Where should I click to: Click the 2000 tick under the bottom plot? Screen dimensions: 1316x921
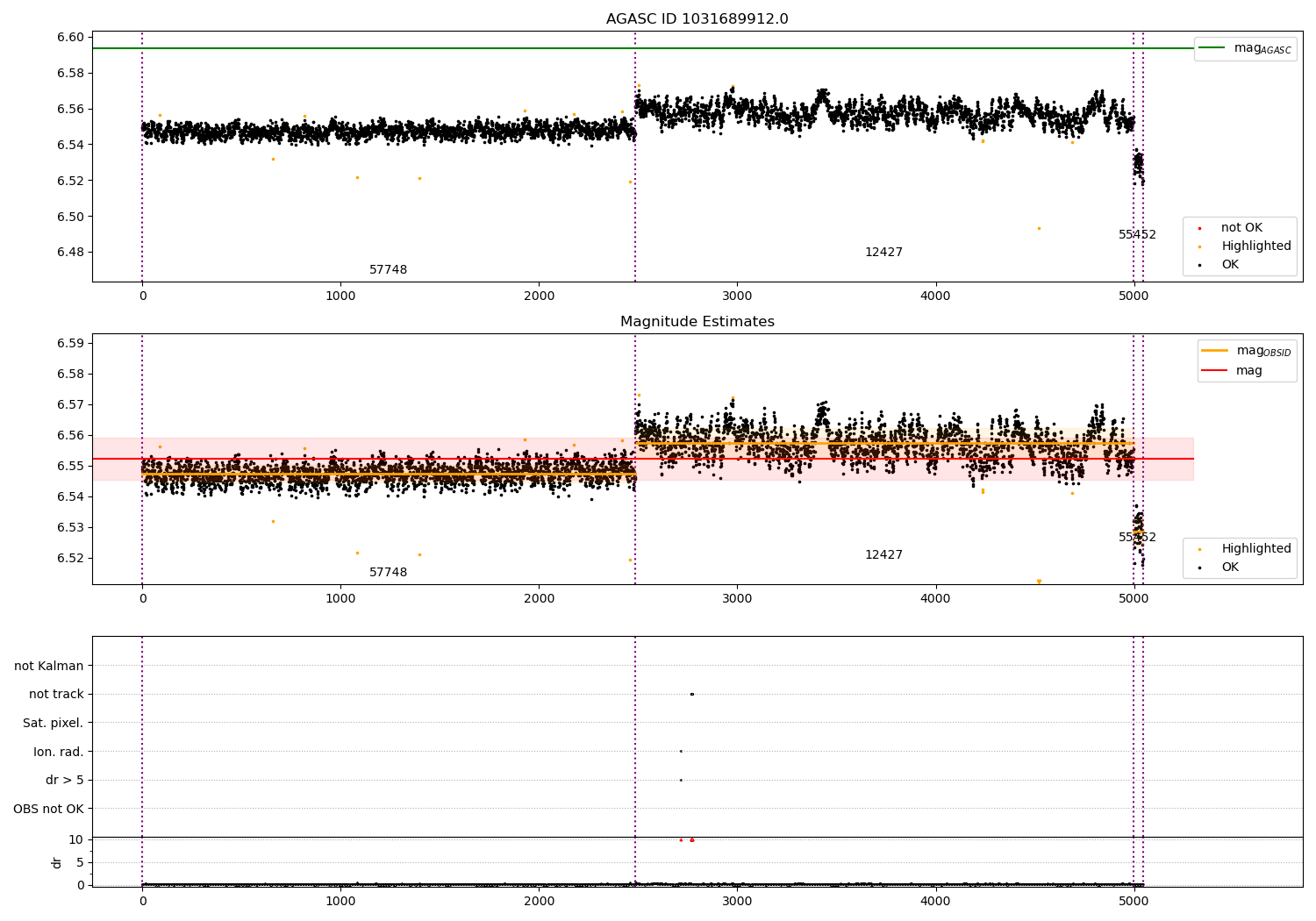click(x=539, y=902)
